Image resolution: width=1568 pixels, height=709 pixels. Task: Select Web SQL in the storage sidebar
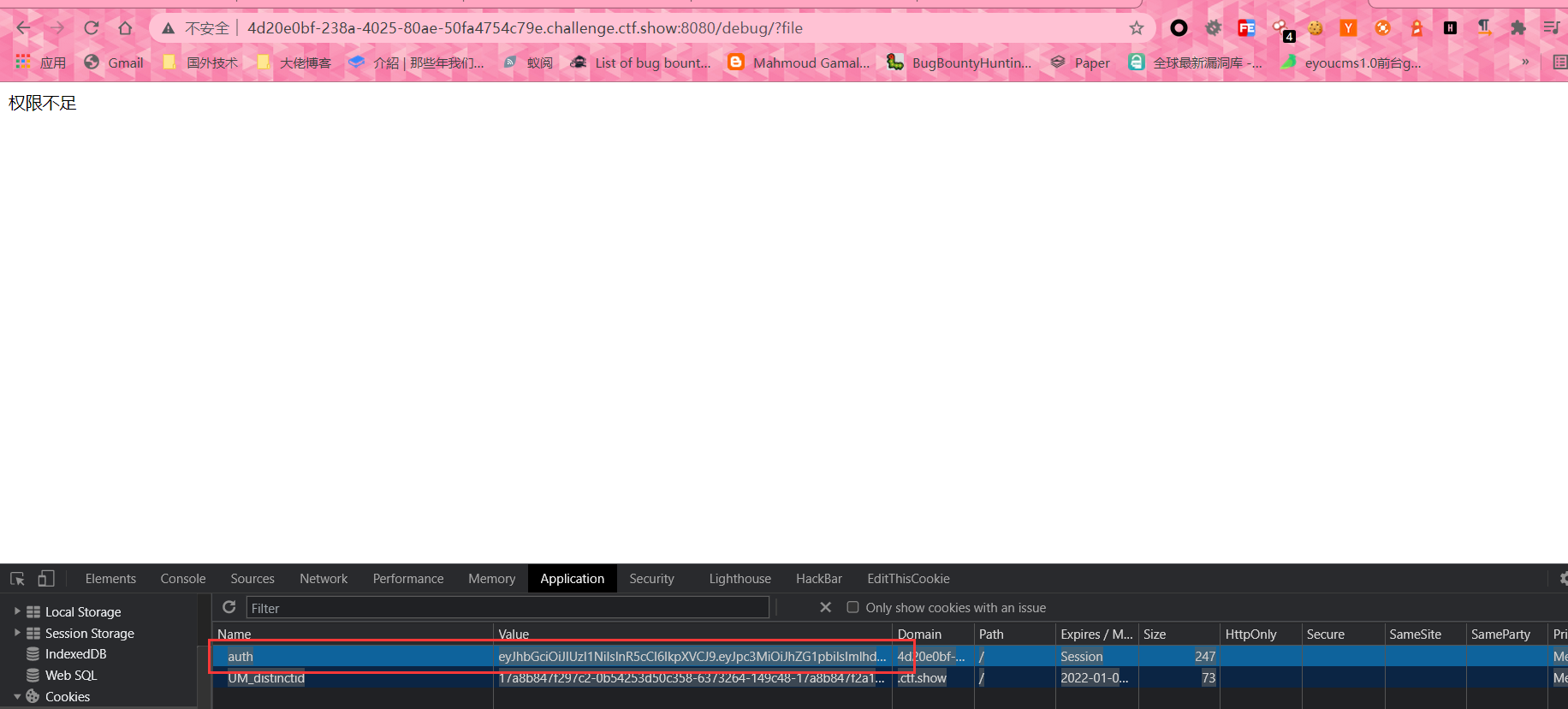pyautogui.click(x=70, y=676)
